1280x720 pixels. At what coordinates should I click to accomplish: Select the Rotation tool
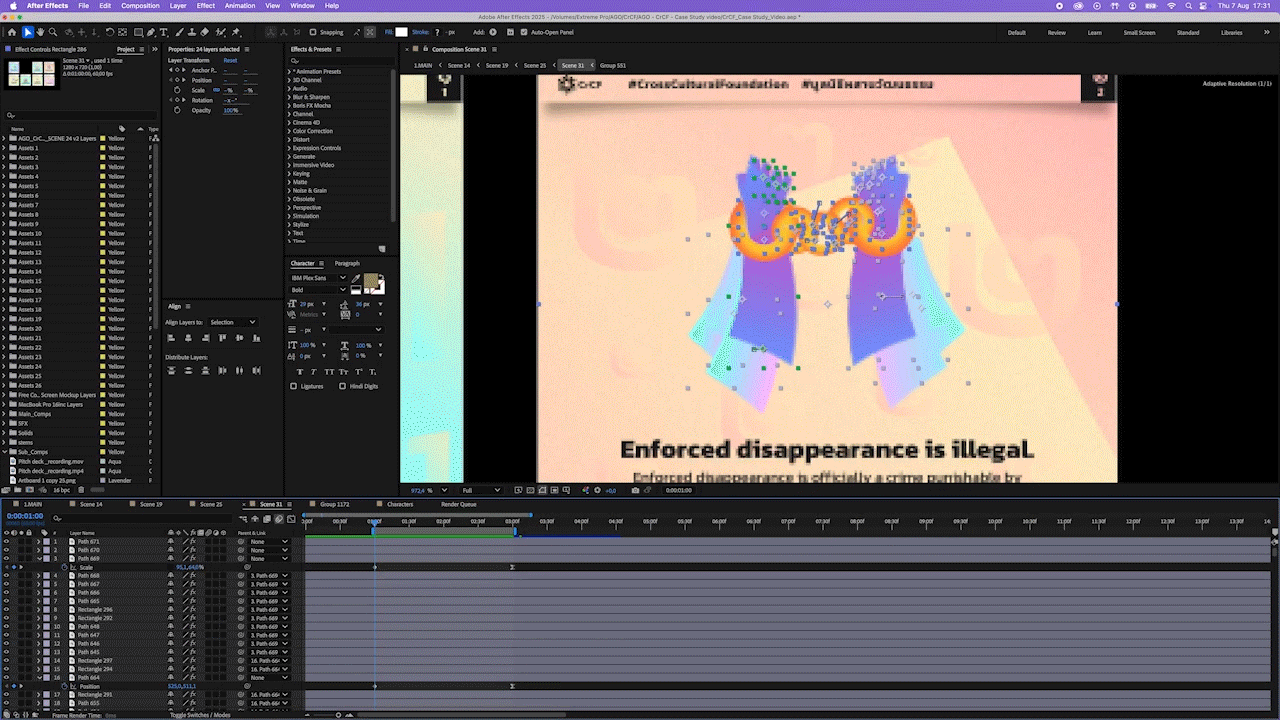(109, 32)
